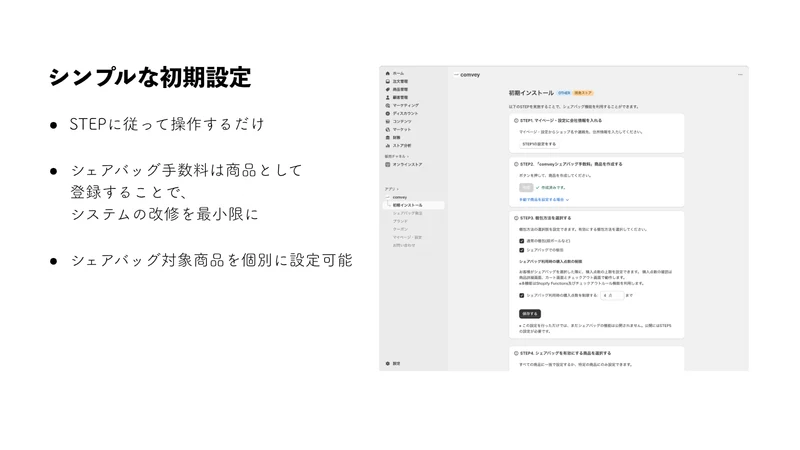Image resolution: width=800 pixels, height=450 pixels.
Task: Click the マーケティング marketing icon
Action: pos(388,106)
